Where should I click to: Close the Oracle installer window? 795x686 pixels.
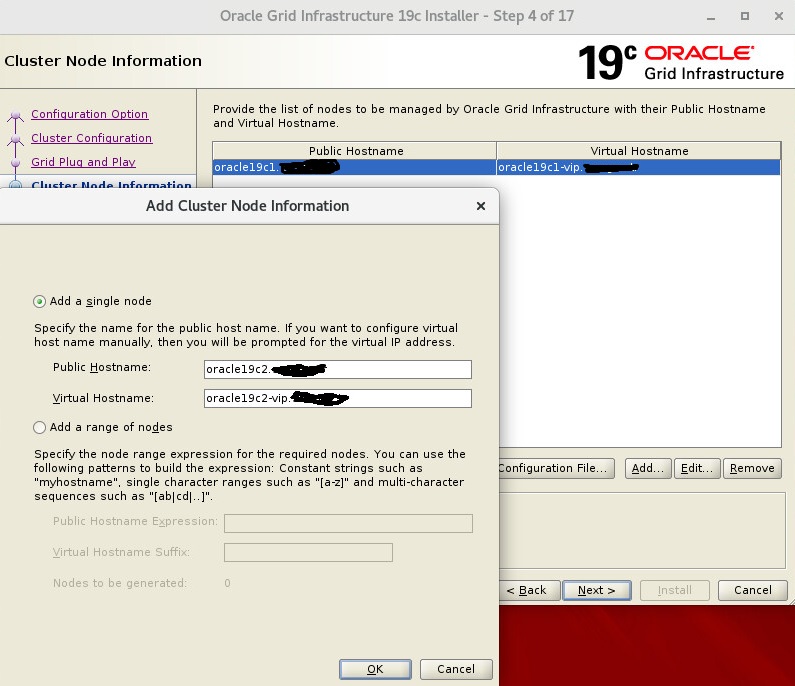click(779, 16)
